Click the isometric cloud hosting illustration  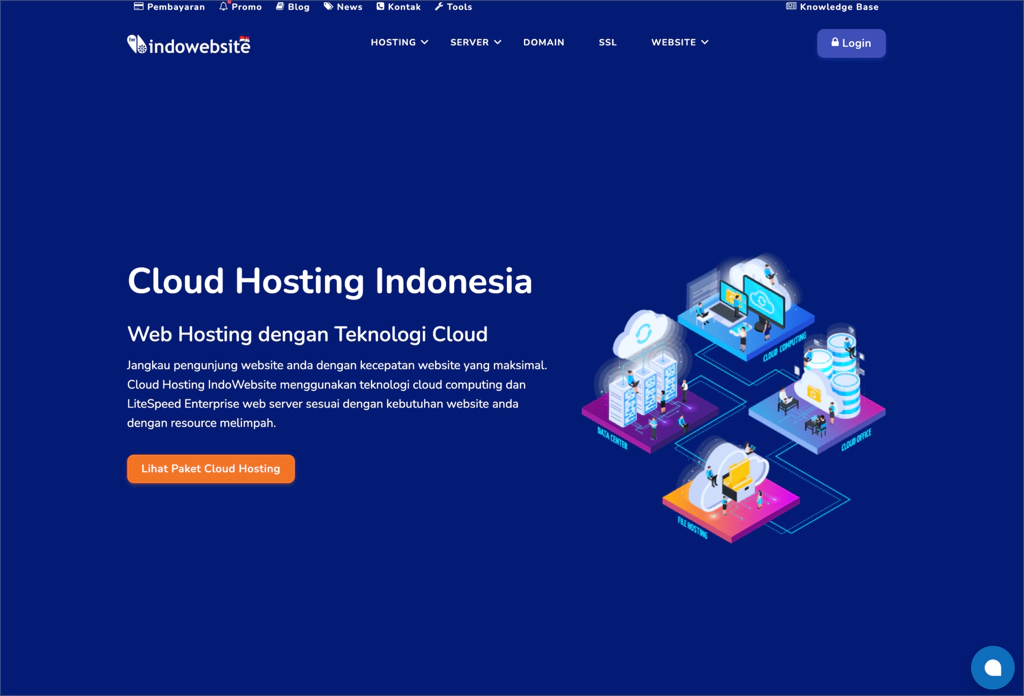pyautogui.click(x=733, y=399)
